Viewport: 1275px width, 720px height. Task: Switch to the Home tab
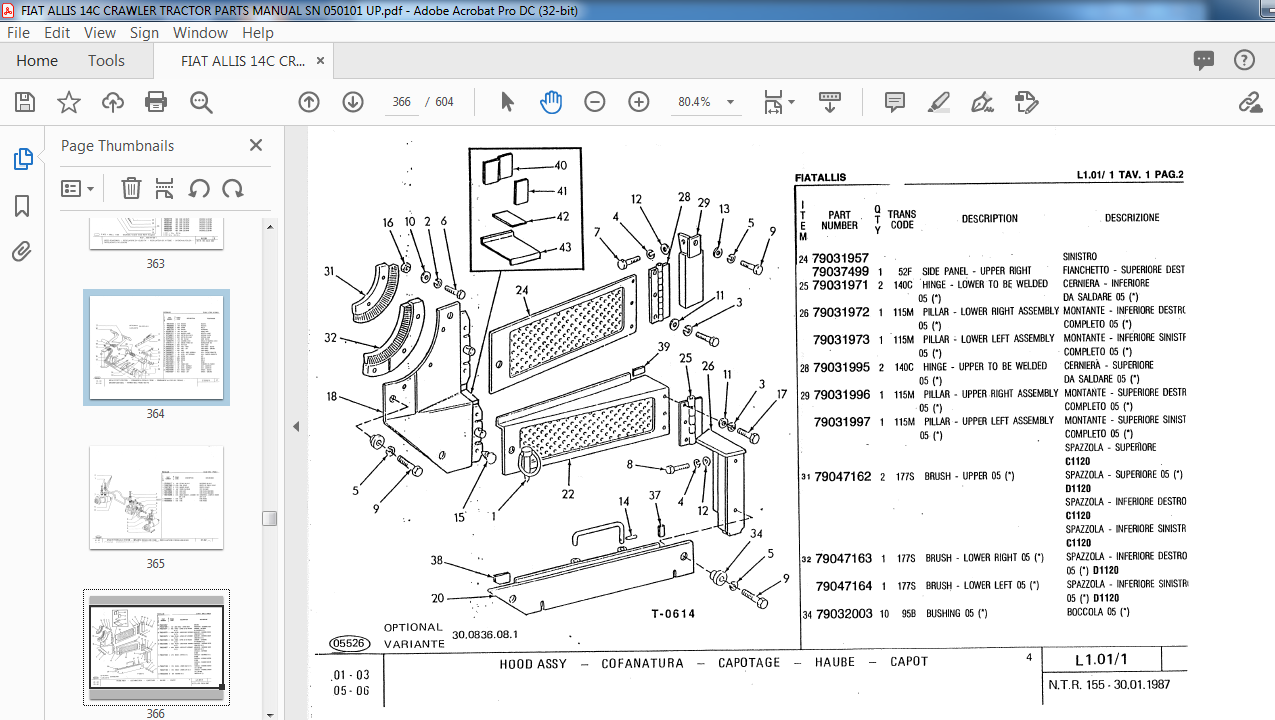click(x=37, y=60)
